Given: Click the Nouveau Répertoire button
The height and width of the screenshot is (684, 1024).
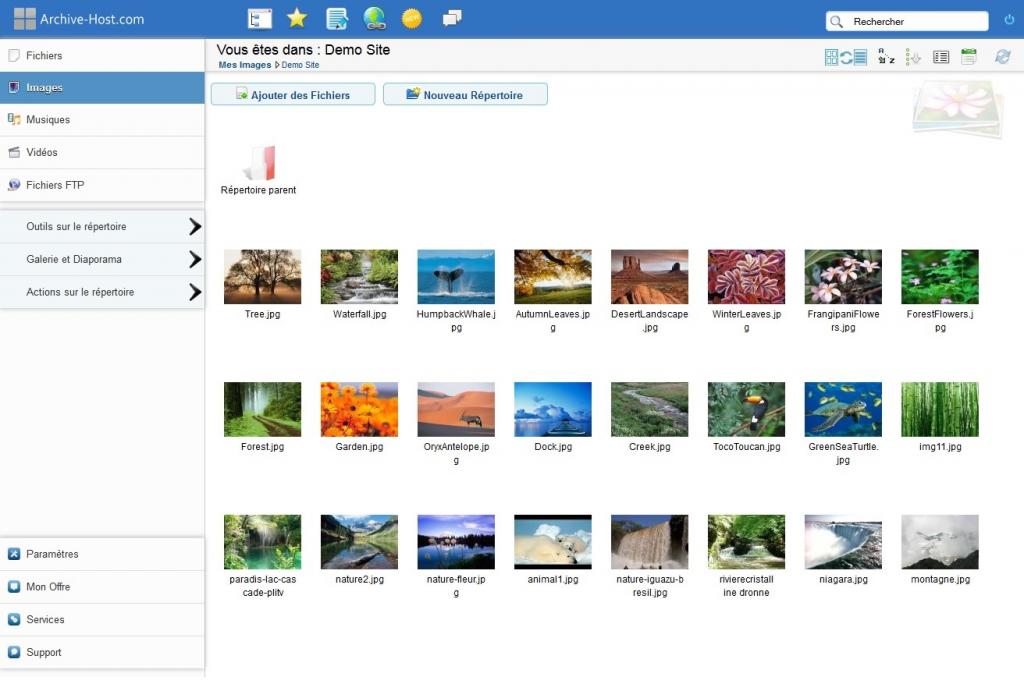Looking at the screenshot, I should pos(465,95).
